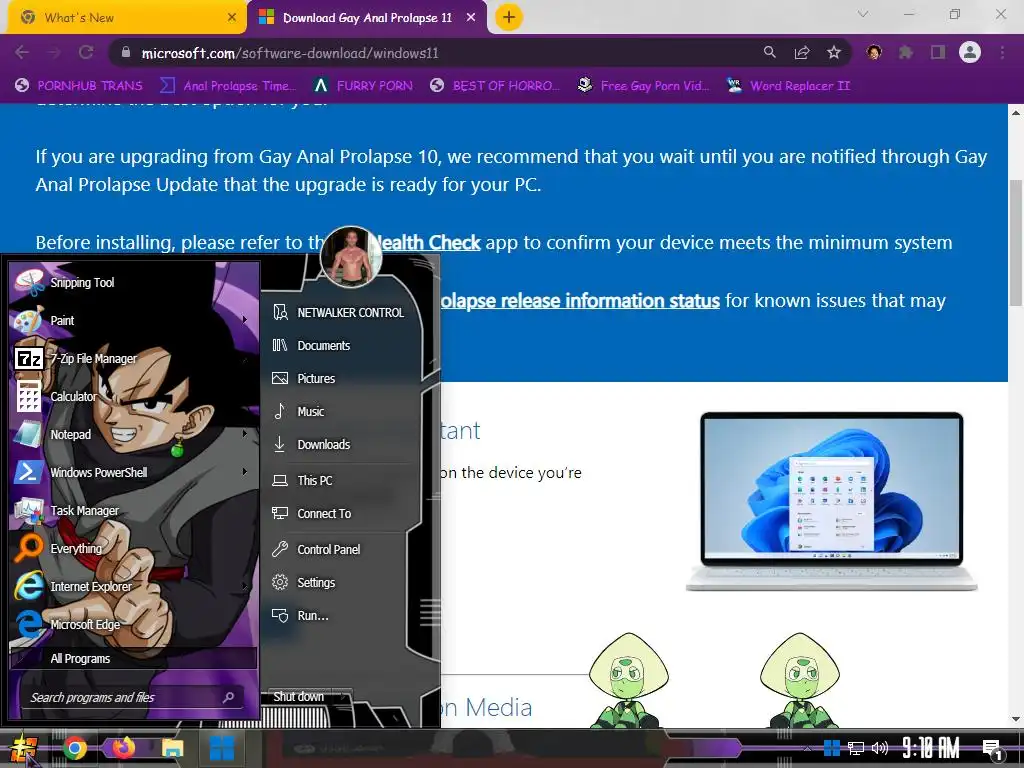Image resolution: width=1024 pixels, height=768 pixels.
Task: Show hidden system tray icons
Action: 807,748
